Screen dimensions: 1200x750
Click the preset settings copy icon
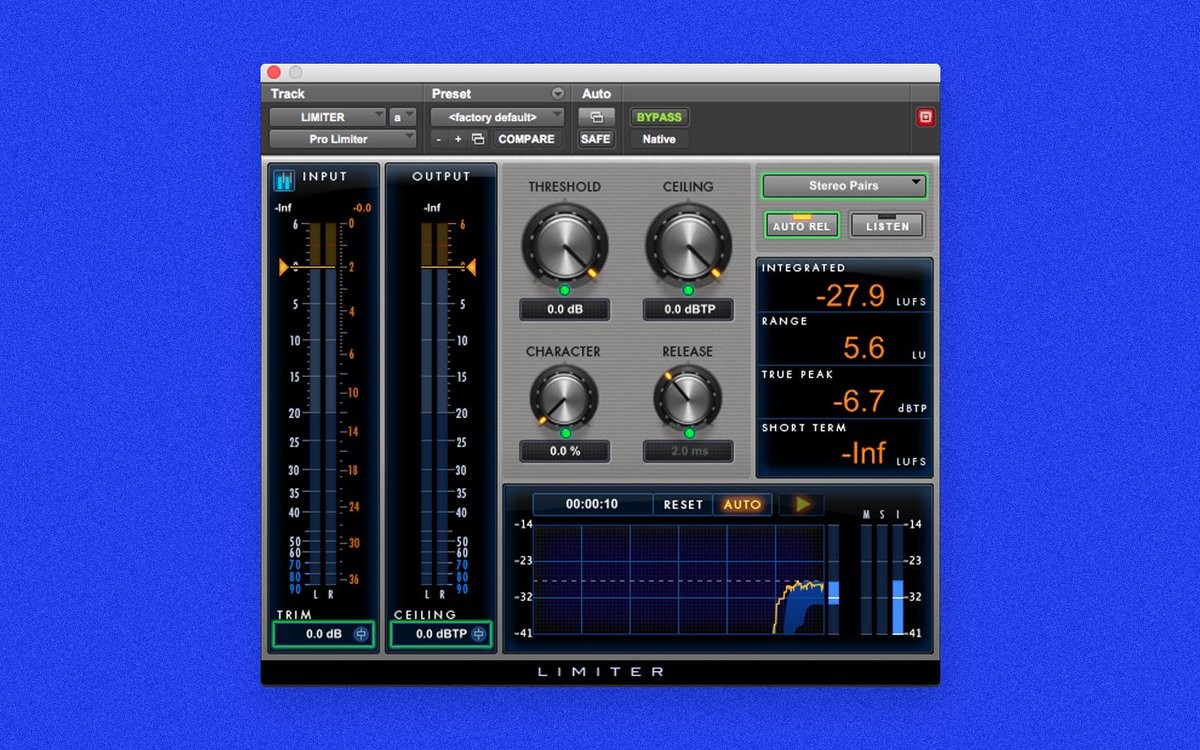click(x=478, y=139)
